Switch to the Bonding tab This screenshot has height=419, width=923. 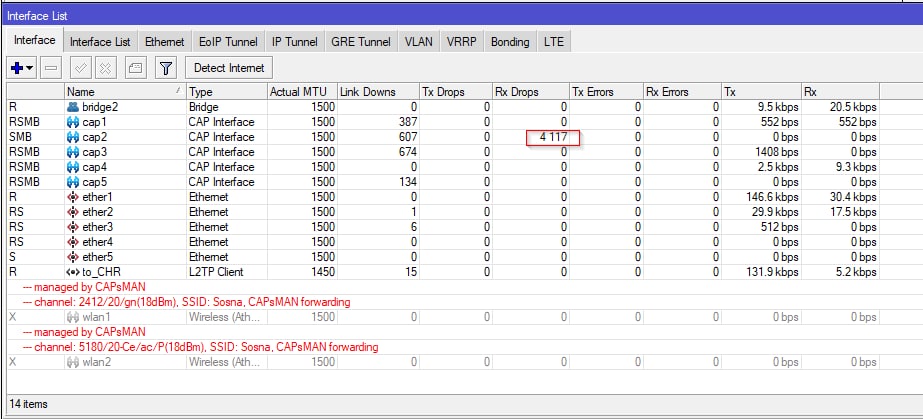coord(510,42)
